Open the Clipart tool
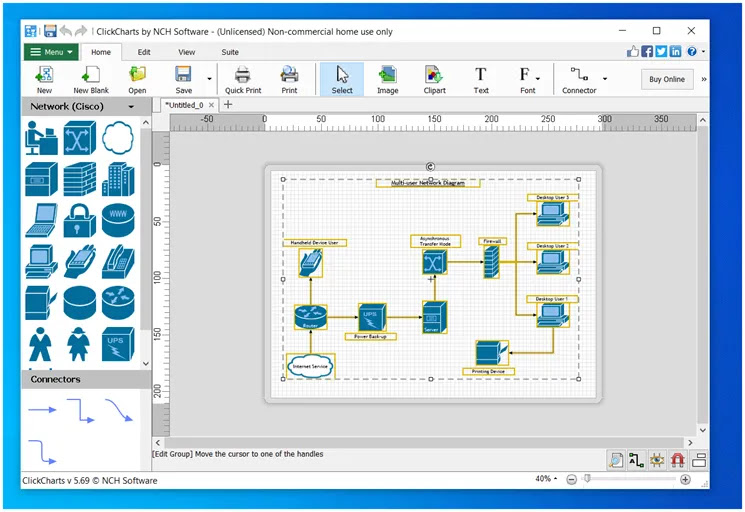Viewport: 745px width, 512px height. (434, 79)
